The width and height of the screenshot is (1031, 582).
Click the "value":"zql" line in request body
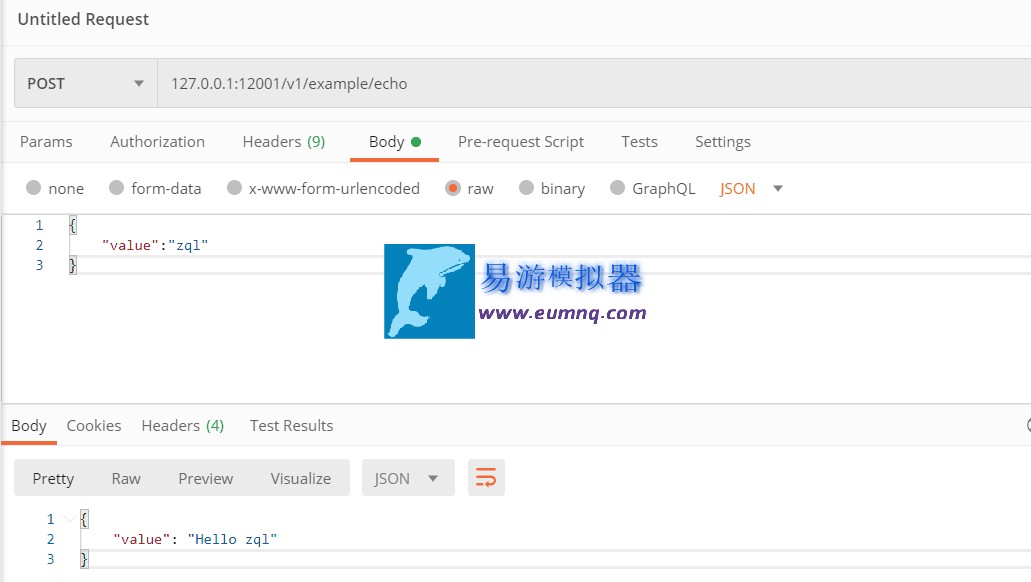[155, 245]
